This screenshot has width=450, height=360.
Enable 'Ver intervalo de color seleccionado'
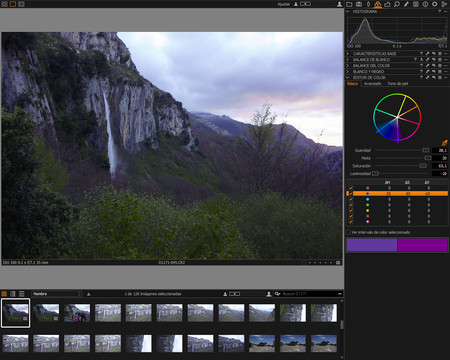[x=349, y=232]
